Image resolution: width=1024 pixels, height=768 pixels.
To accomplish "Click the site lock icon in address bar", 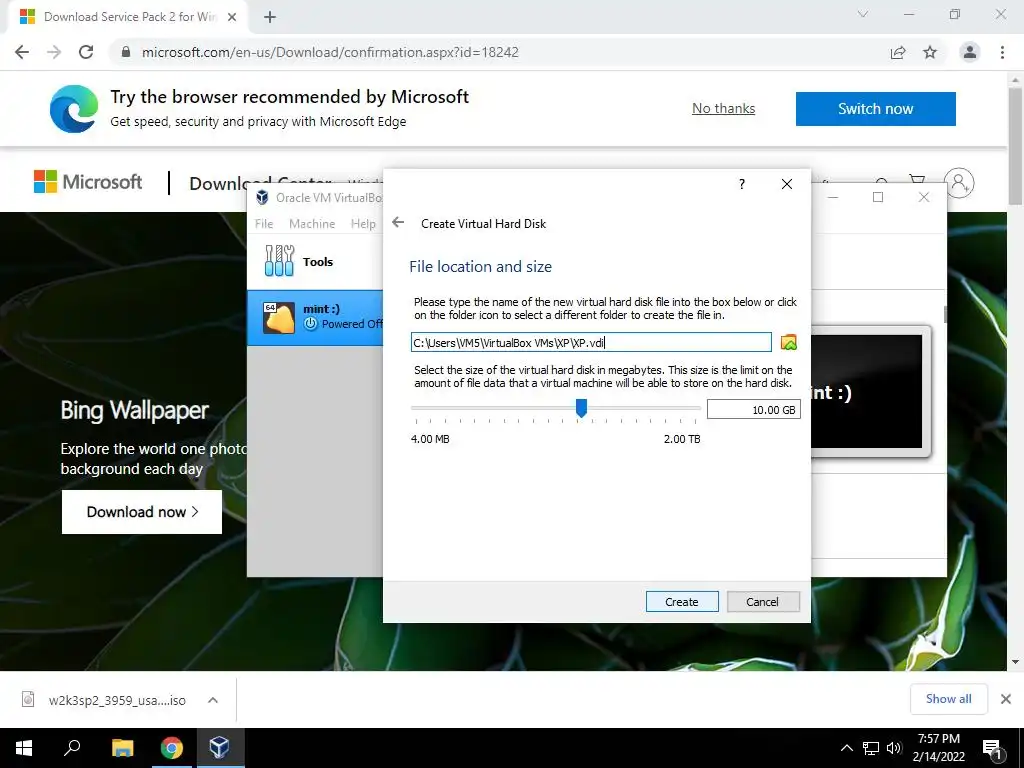I will [x=126, y=52].
